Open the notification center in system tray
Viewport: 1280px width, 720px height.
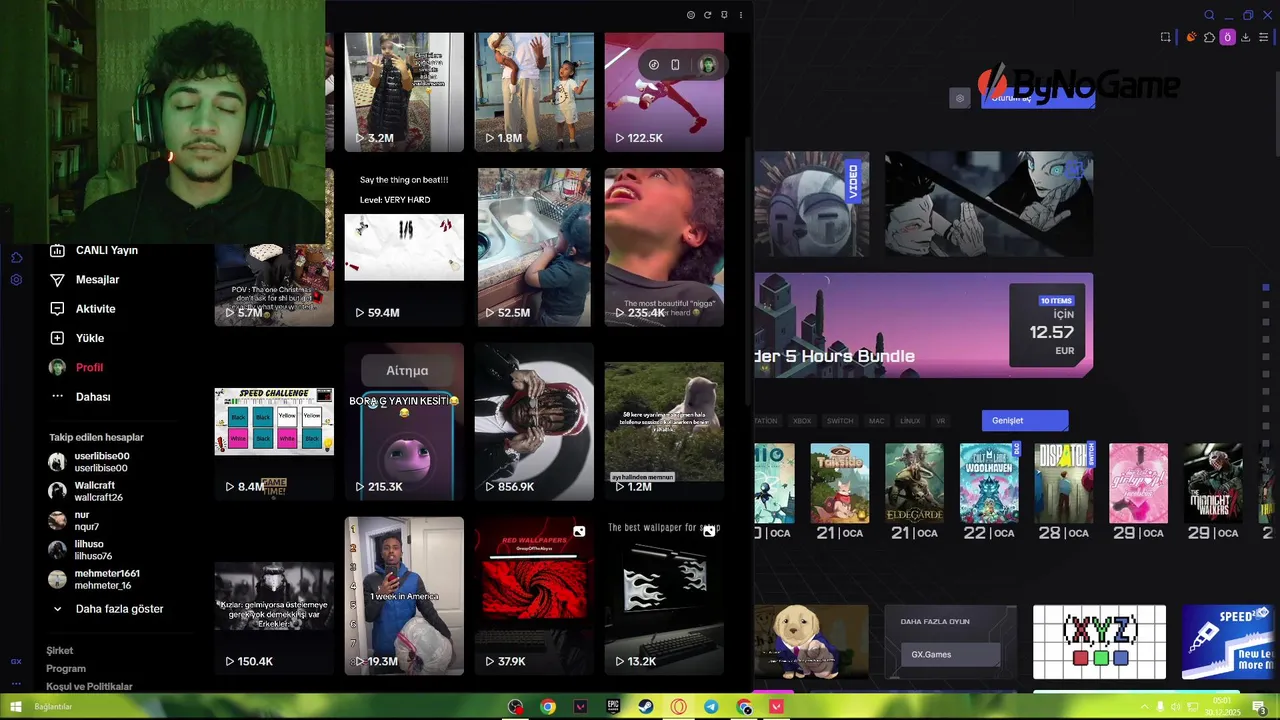(1260, 708)
